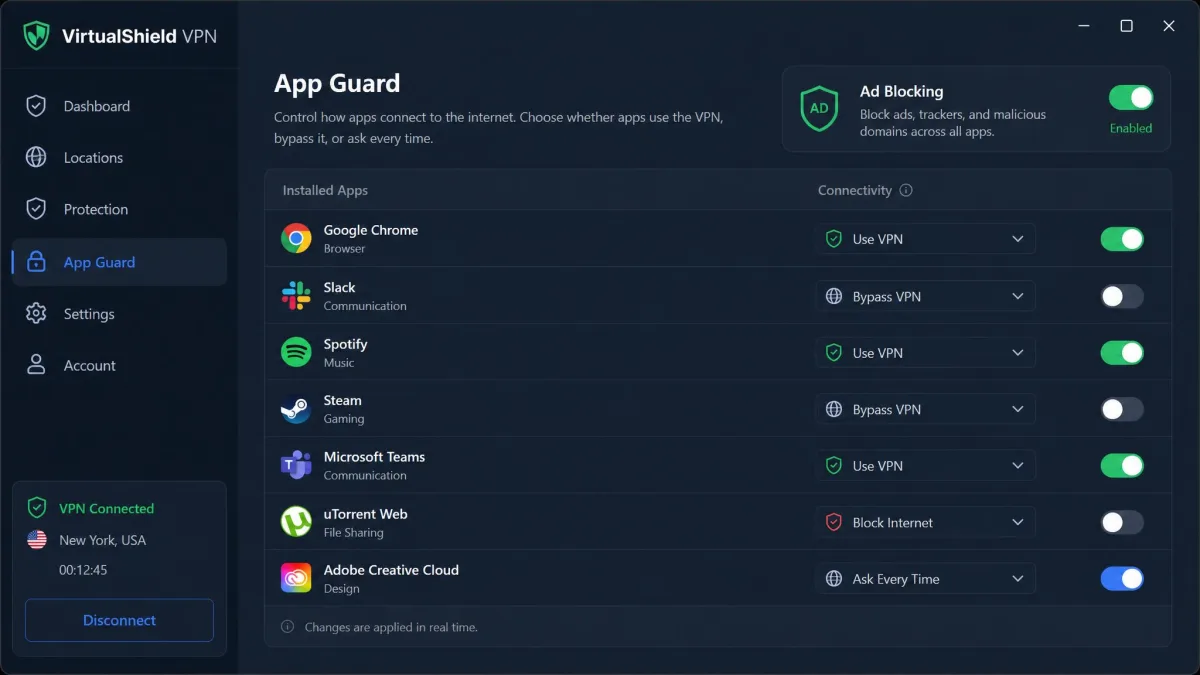Expand the Microsoft Teams connectivity dropdown
This screenshot has width=1200, height=675.
pos(925,466)
